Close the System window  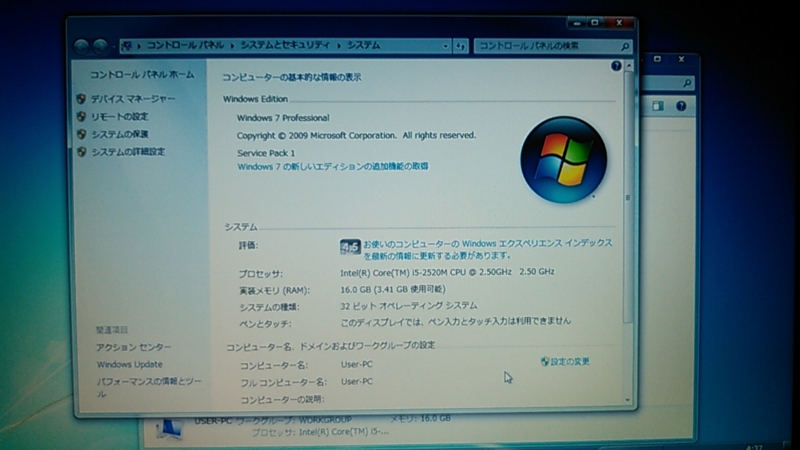click(619, 23)
